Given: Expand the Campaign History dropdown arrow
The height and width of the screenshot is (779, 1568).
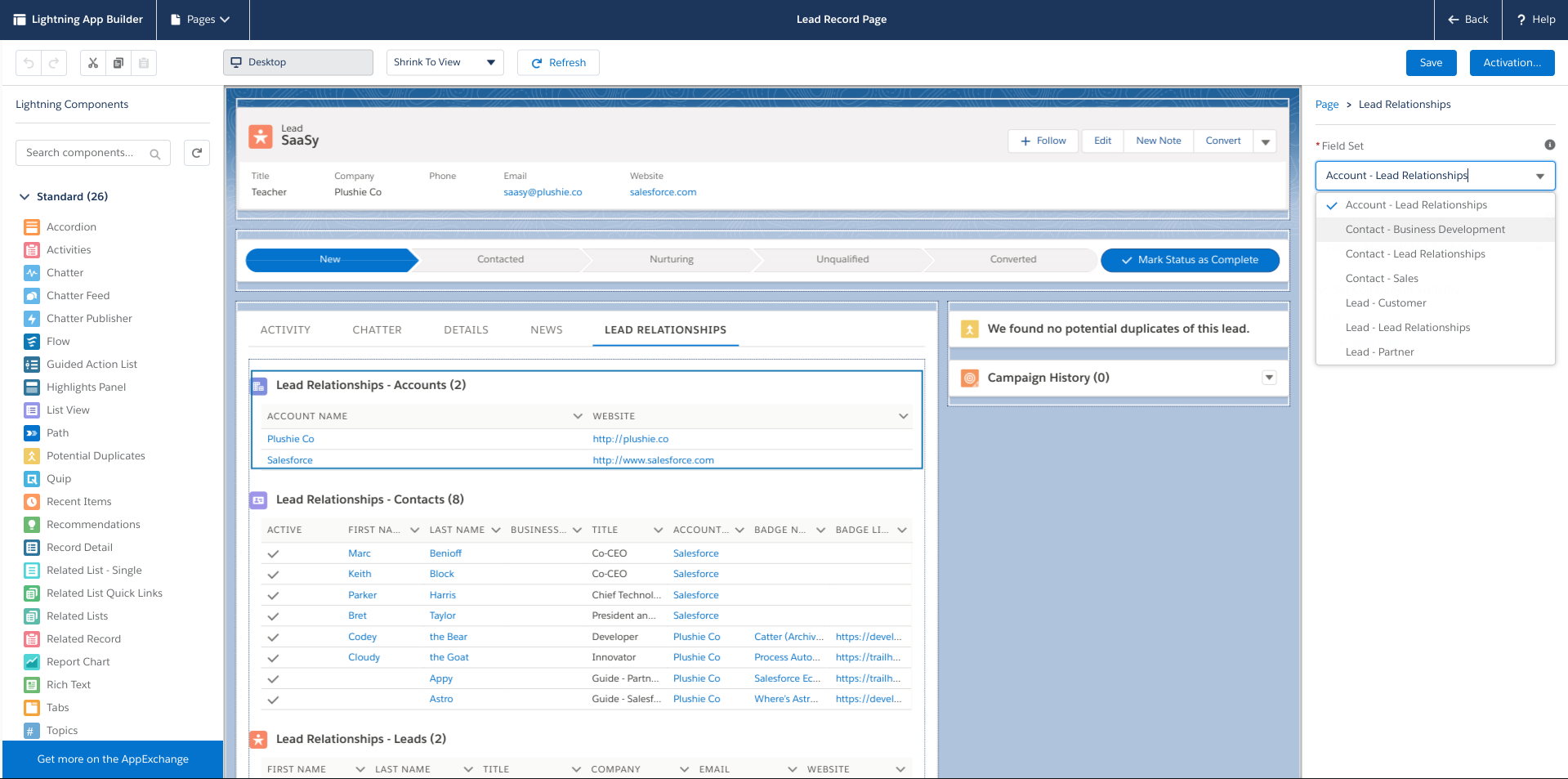Looking at the screenshot, I should [x=1269, y=378].
